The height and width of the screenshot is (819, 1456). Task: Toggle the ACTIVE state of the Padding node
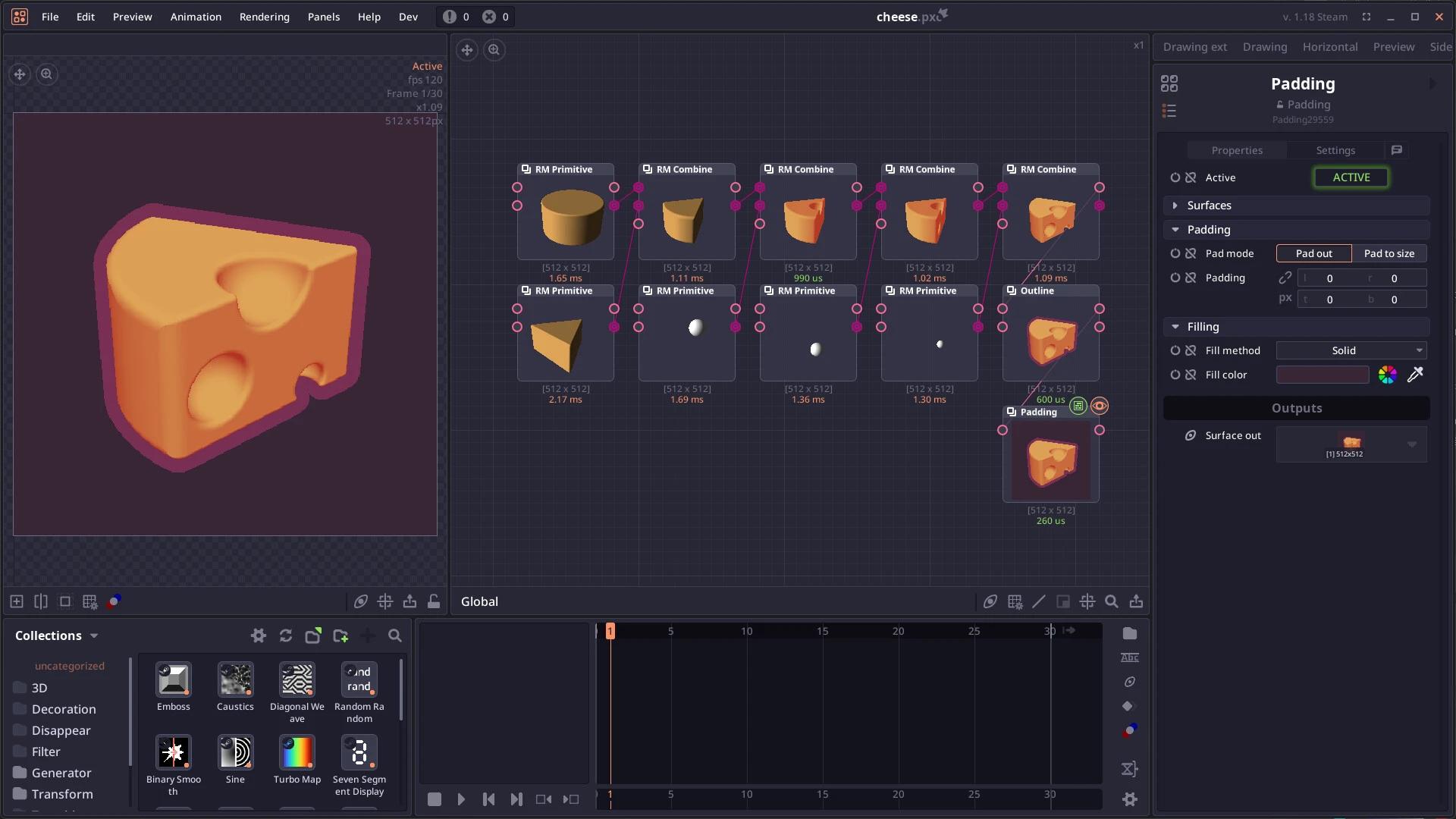click(x=1351, y=177)
